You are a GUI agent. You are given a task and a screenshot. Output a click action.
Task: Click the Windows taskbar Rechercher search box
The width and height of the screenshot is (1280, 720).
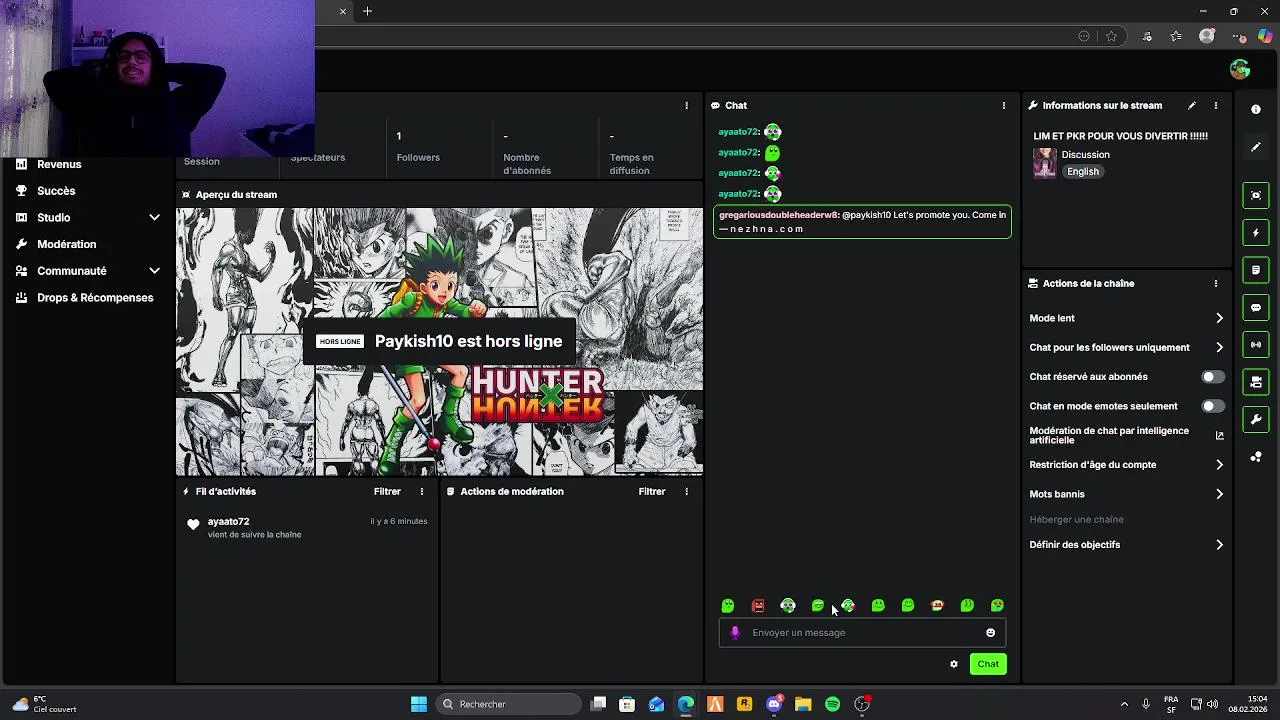[508, 704]
